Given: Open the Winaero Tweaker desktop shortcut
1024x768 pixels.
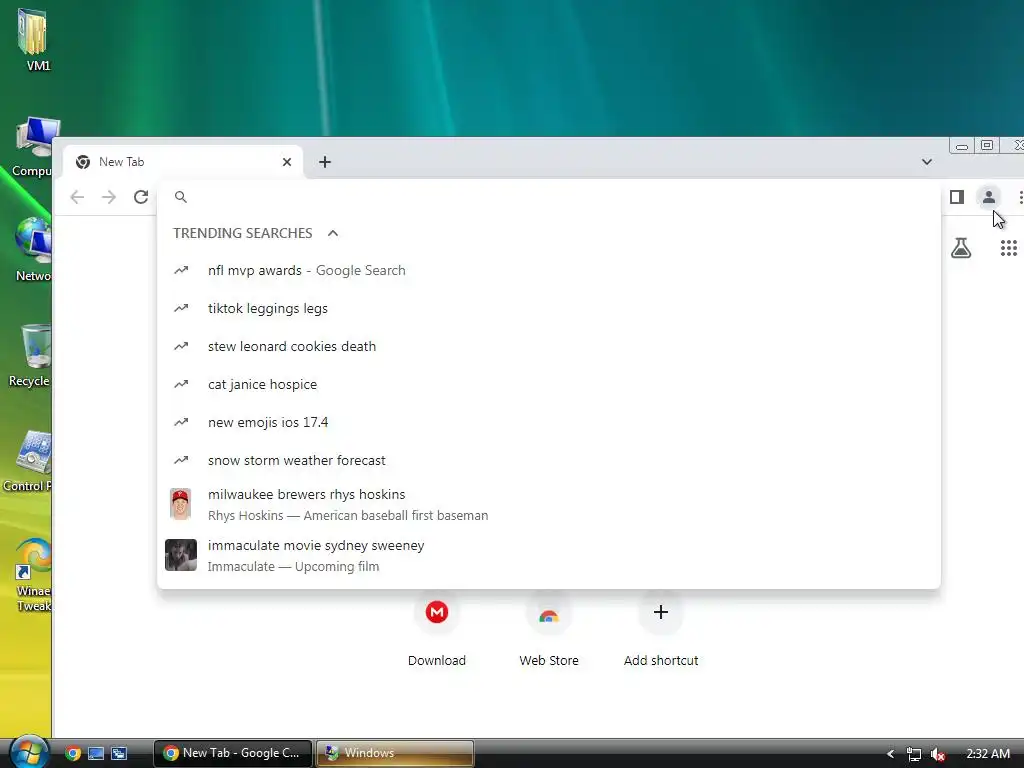Looking at the screenshot, I should tap(33, 575).
